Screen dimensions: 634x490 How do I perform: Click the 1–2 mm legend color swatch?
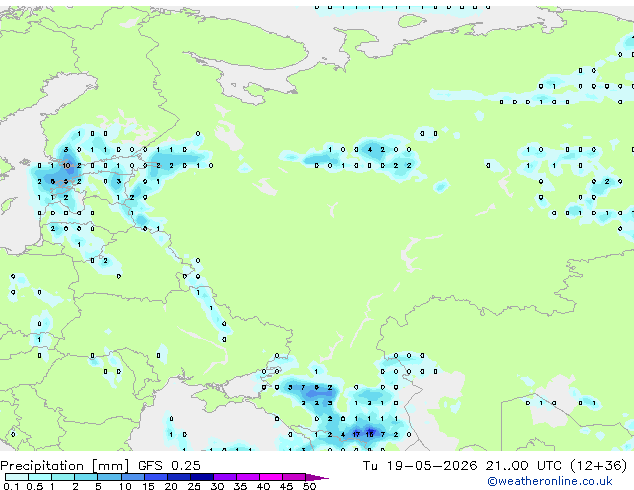[x=63, y=477]
